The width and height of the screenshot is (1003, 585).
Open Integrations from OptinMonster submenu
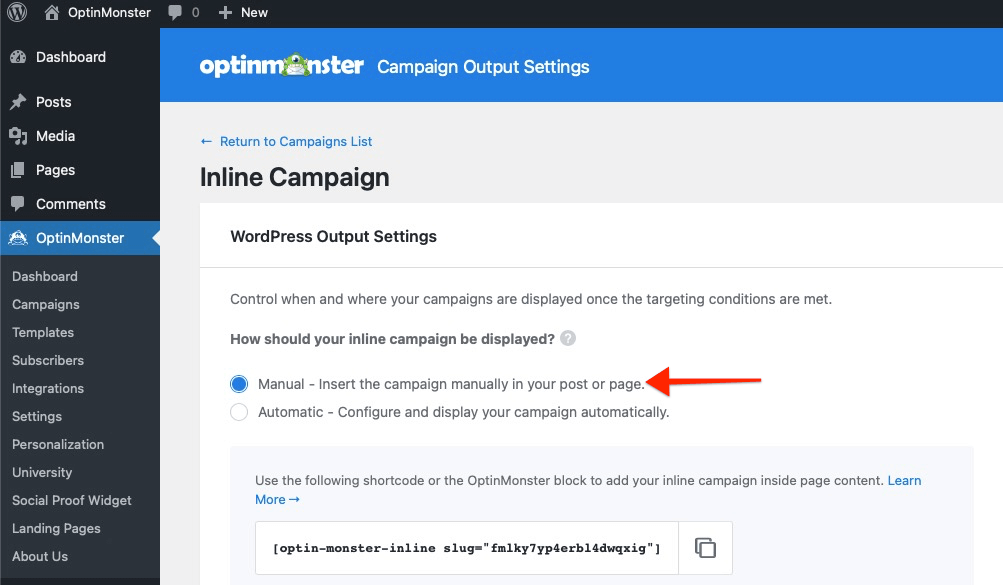point(47,388)
